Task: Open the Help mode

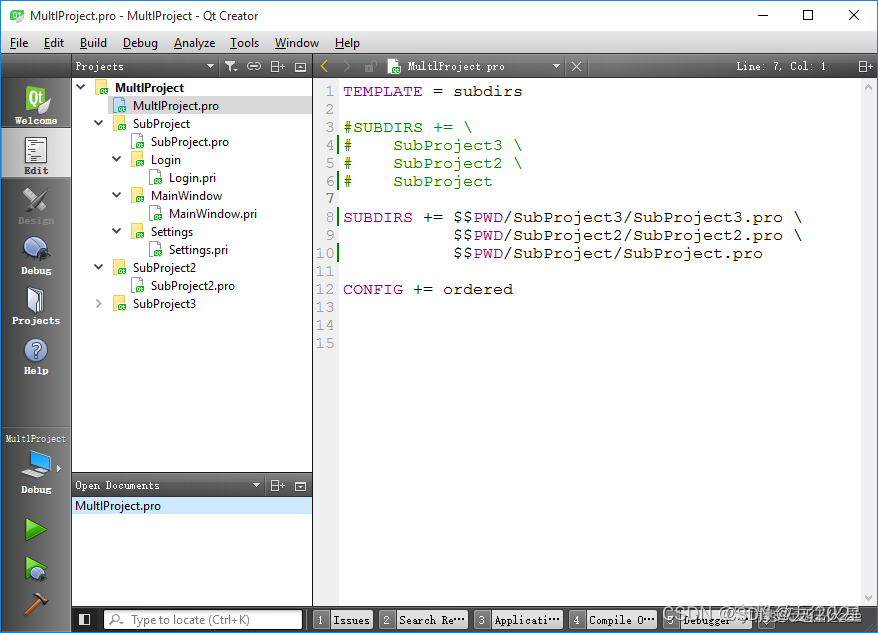Action: point(36,356)
